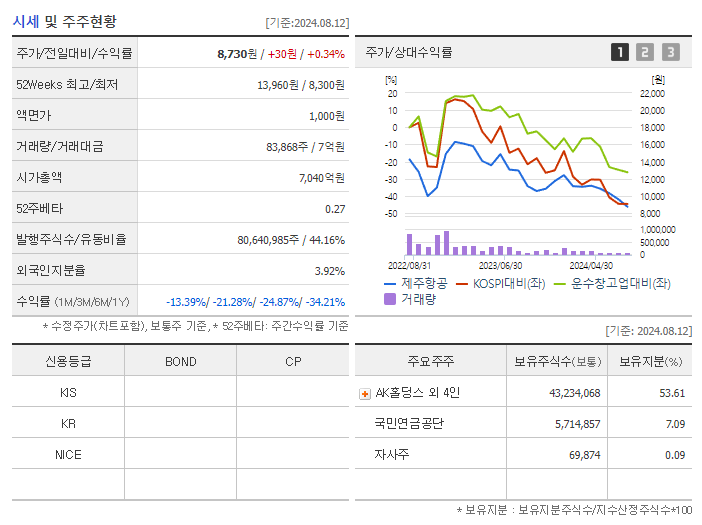Click the CP column header
This screenshot has height=525, width=702.
[293, 362]
